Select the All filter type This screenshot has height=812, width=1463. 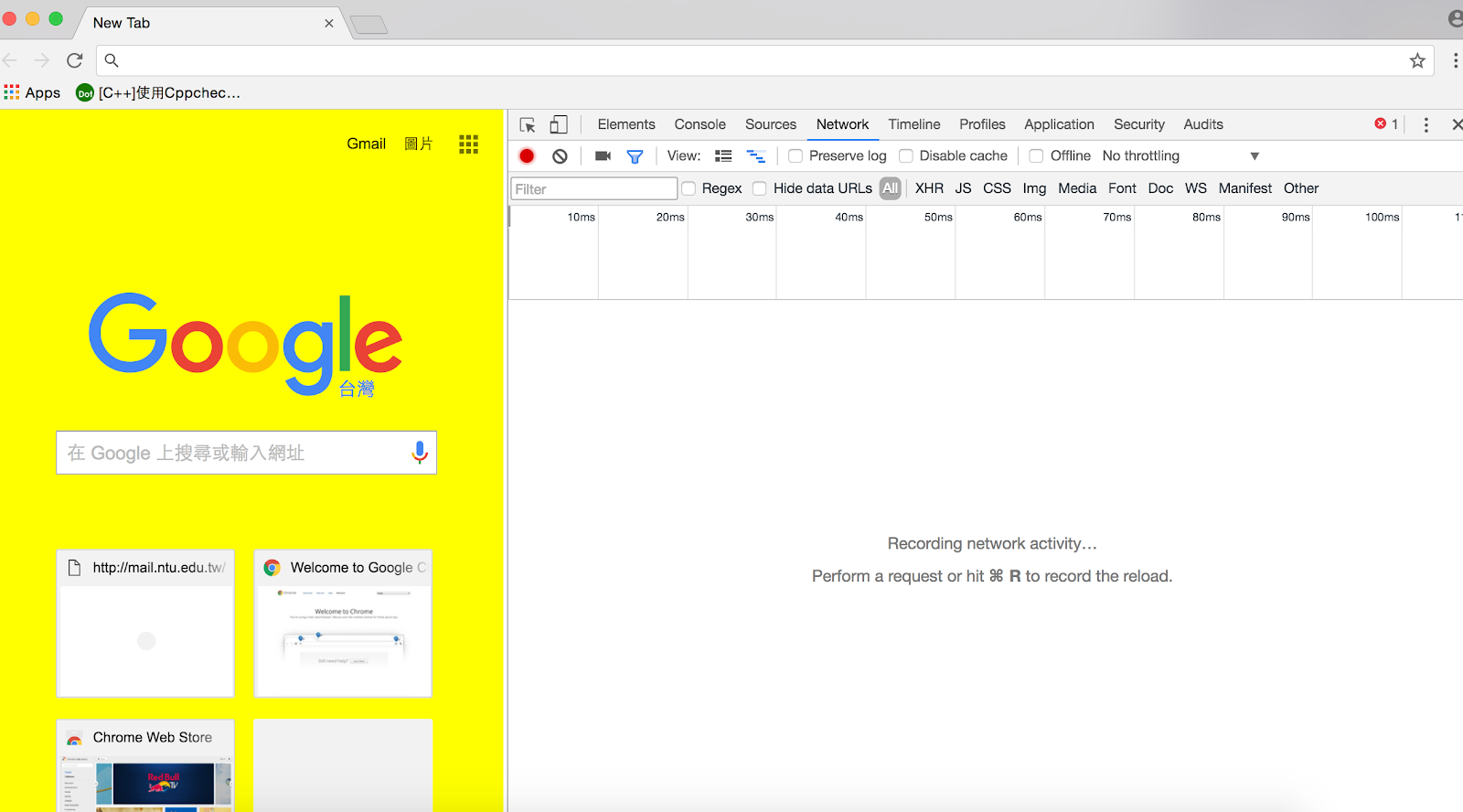click(891, 188)
